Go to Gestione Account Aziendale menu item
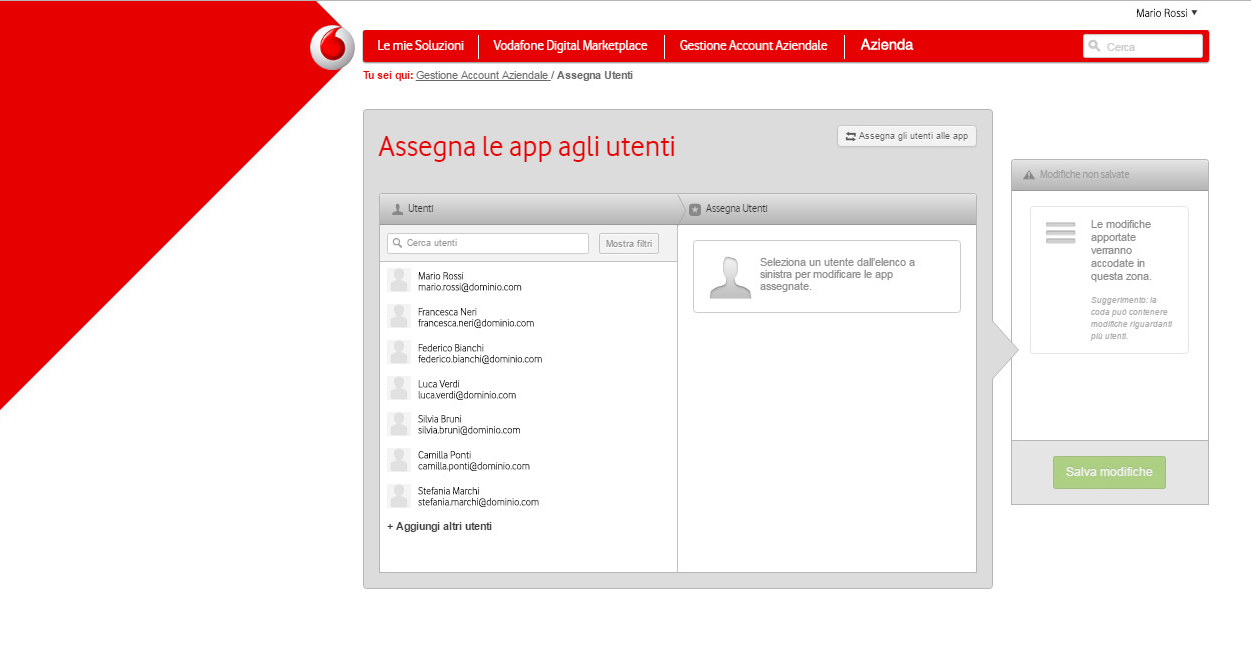The image size is (1251, 649). 753,46
